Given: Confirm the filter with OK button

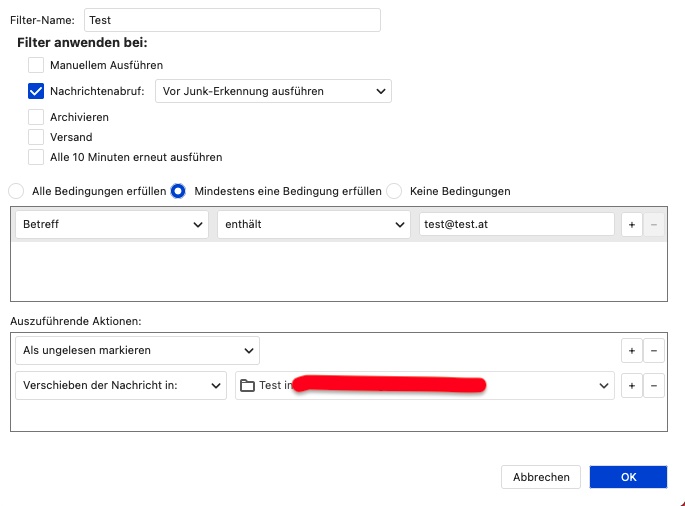Looking at the screenshot, I should (628, 477).
